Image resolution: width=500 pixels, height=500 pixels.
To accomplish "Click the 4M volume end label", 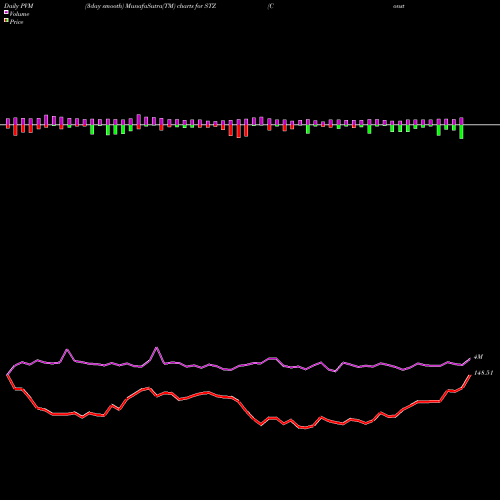I will [x=478, y=357].
